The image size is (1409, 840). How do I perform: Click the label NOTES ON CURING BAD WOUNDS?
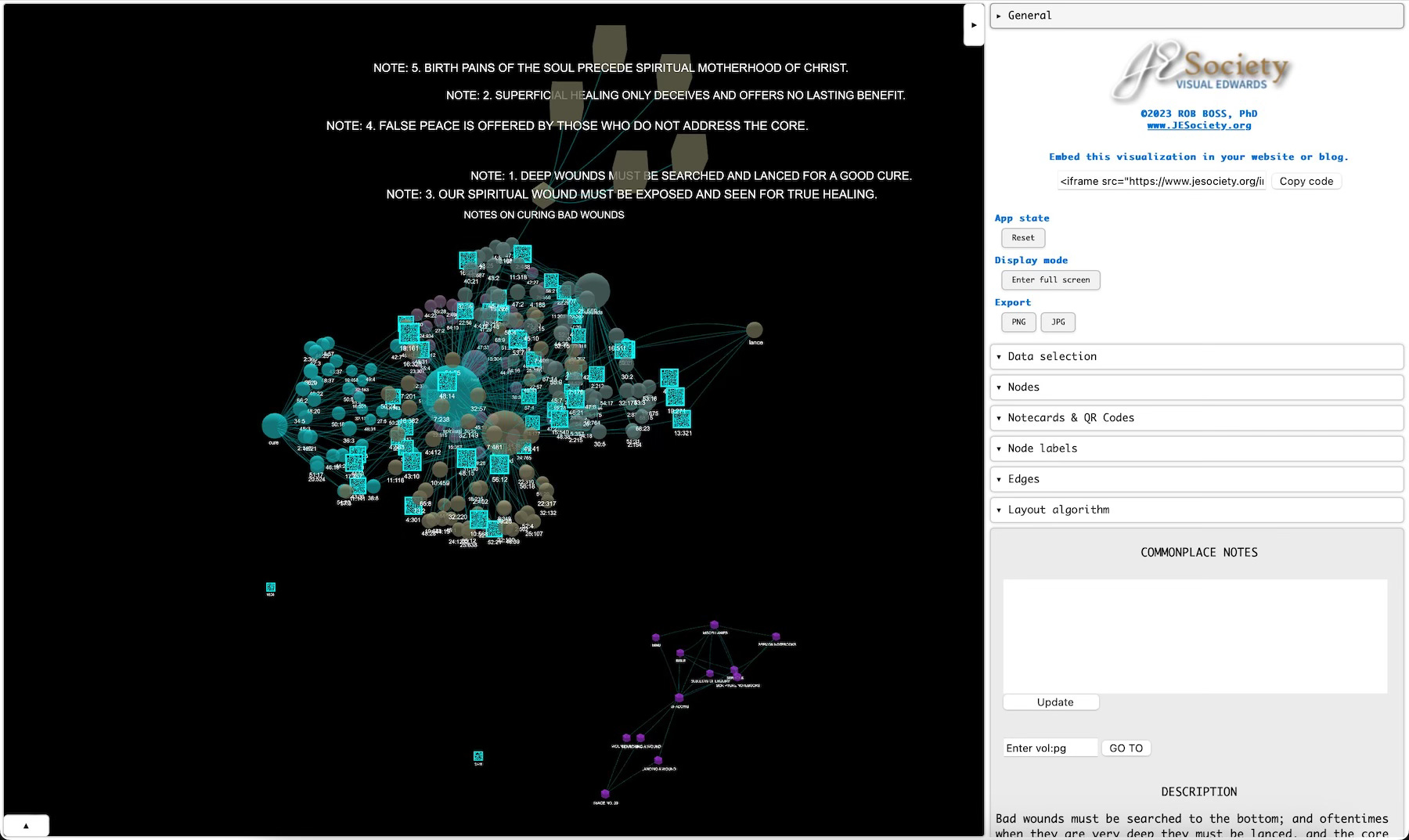tap(544, 215)
